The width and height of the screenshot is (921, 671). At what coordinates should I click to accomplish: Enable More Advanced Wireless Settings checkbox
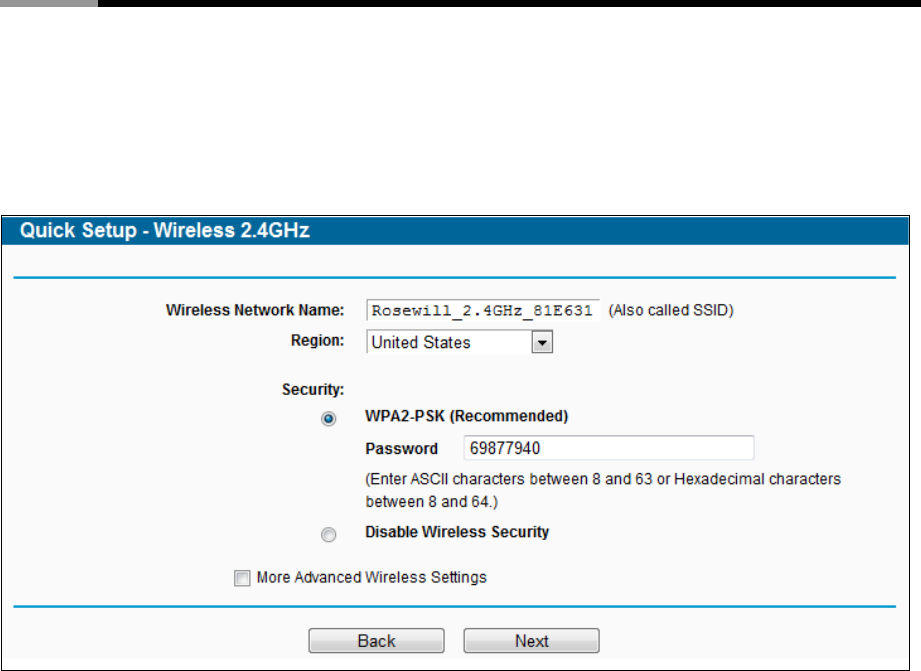[x=242, y=578]
